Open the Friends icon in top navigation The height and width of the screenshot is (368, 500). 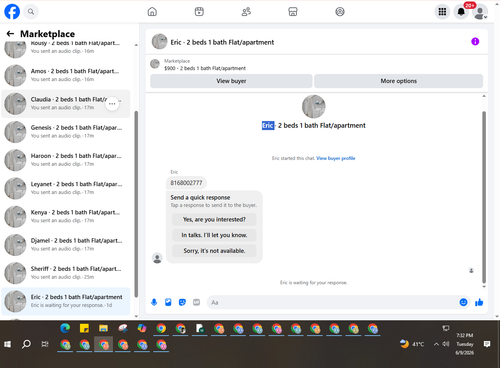click(246, 12)
